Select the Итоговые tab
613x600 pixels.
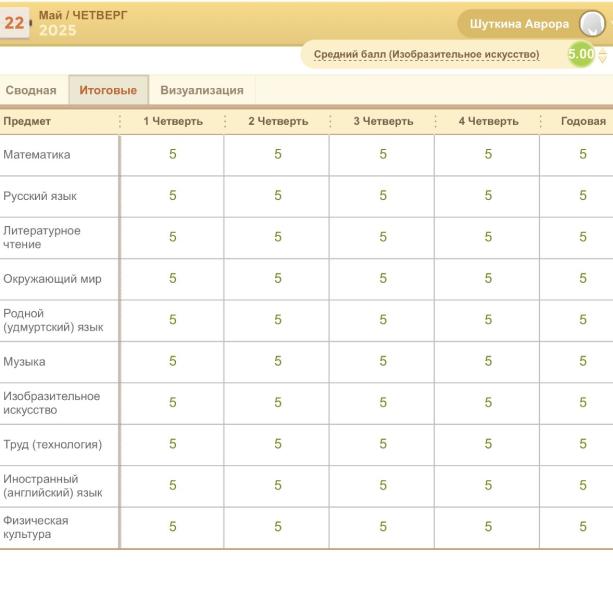coord(108,90)
